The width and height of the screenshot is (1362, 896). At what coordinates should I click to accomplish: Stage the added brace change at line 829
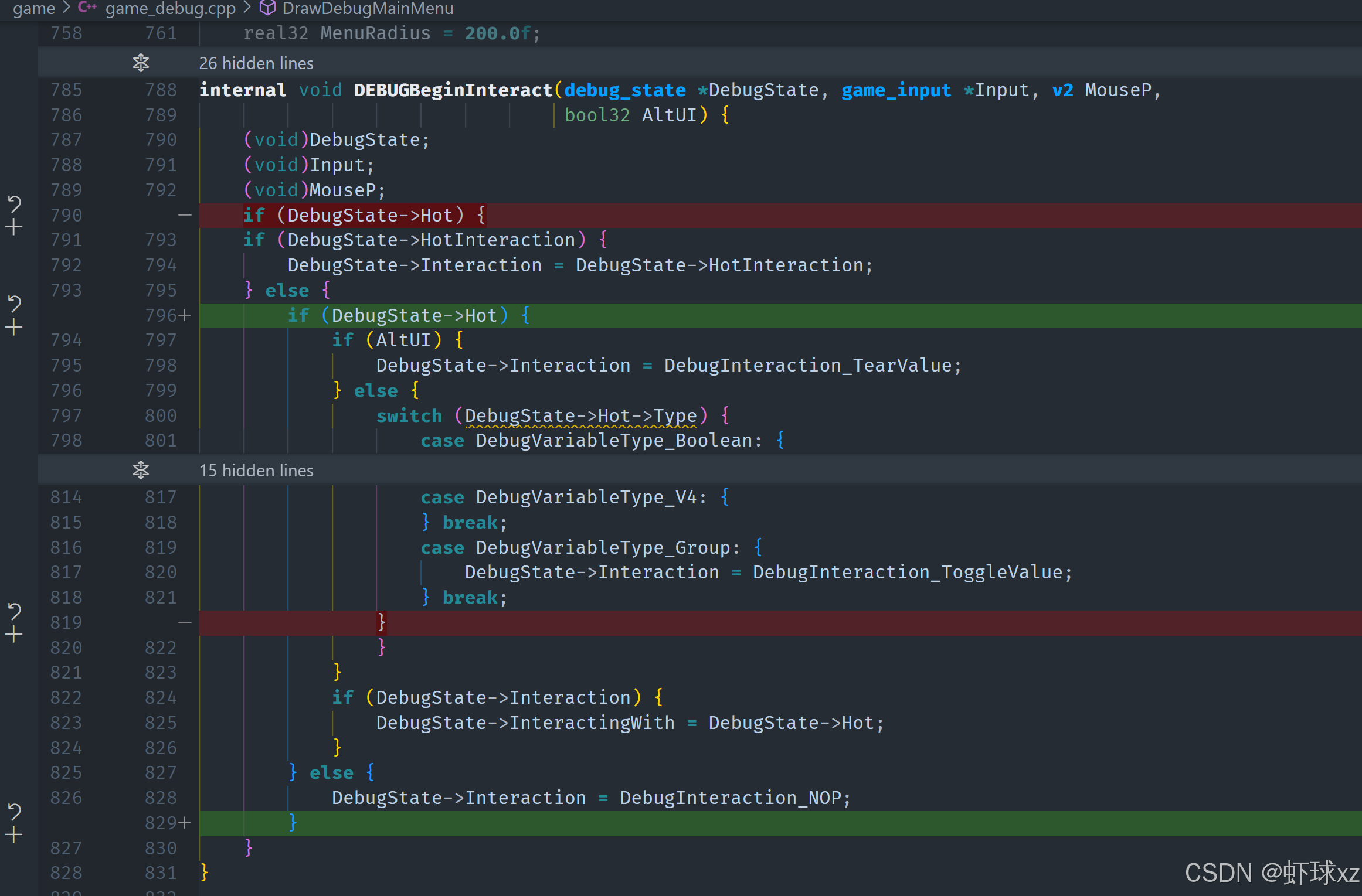pyautogui.click(x=14, y=835)
